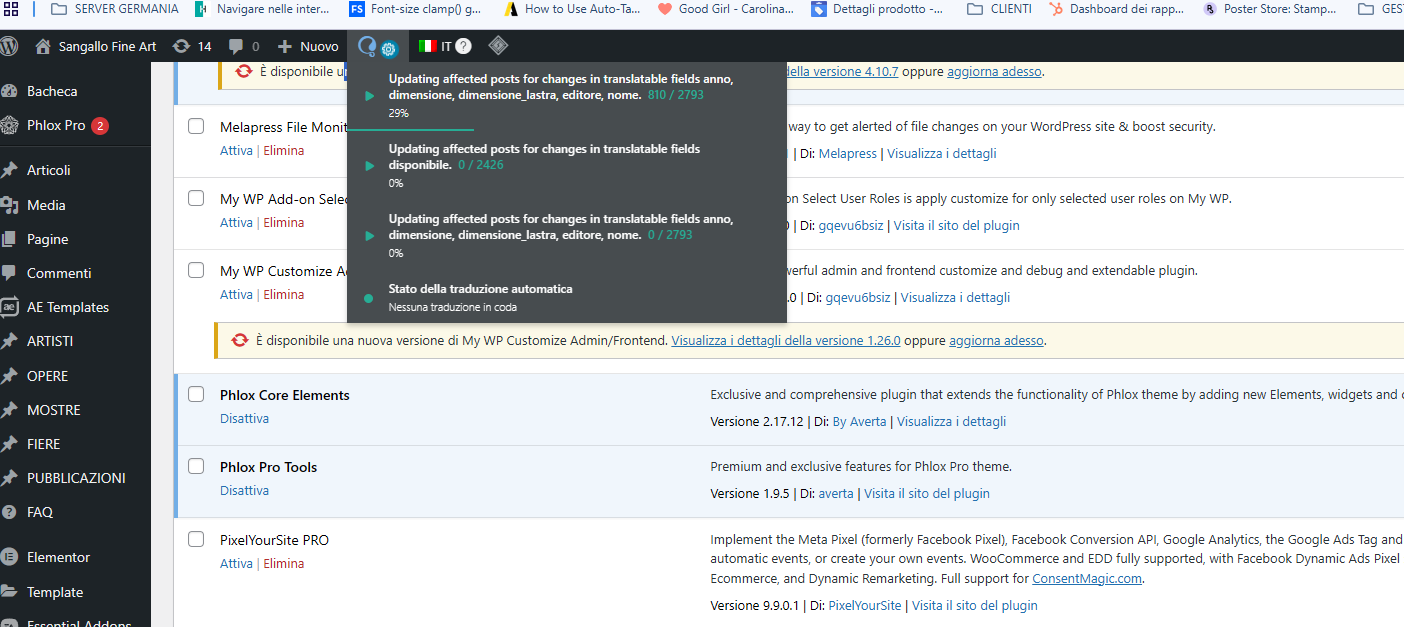Expand the Sangallo Fine Art site menu
Image resolution: width=1404 pixels, height=627 pixels.
pos(96,46)
